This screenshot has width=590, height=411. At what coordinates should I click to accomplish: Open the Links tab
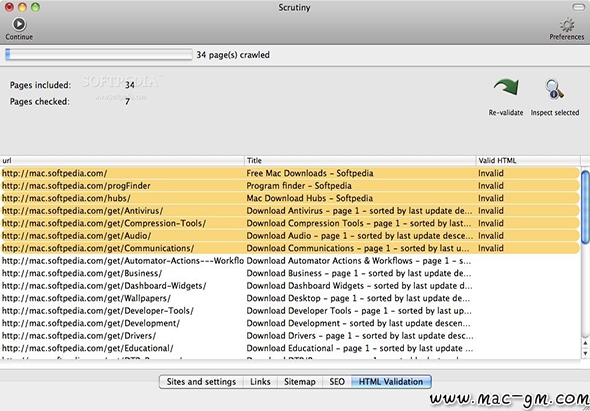[260, 382]
